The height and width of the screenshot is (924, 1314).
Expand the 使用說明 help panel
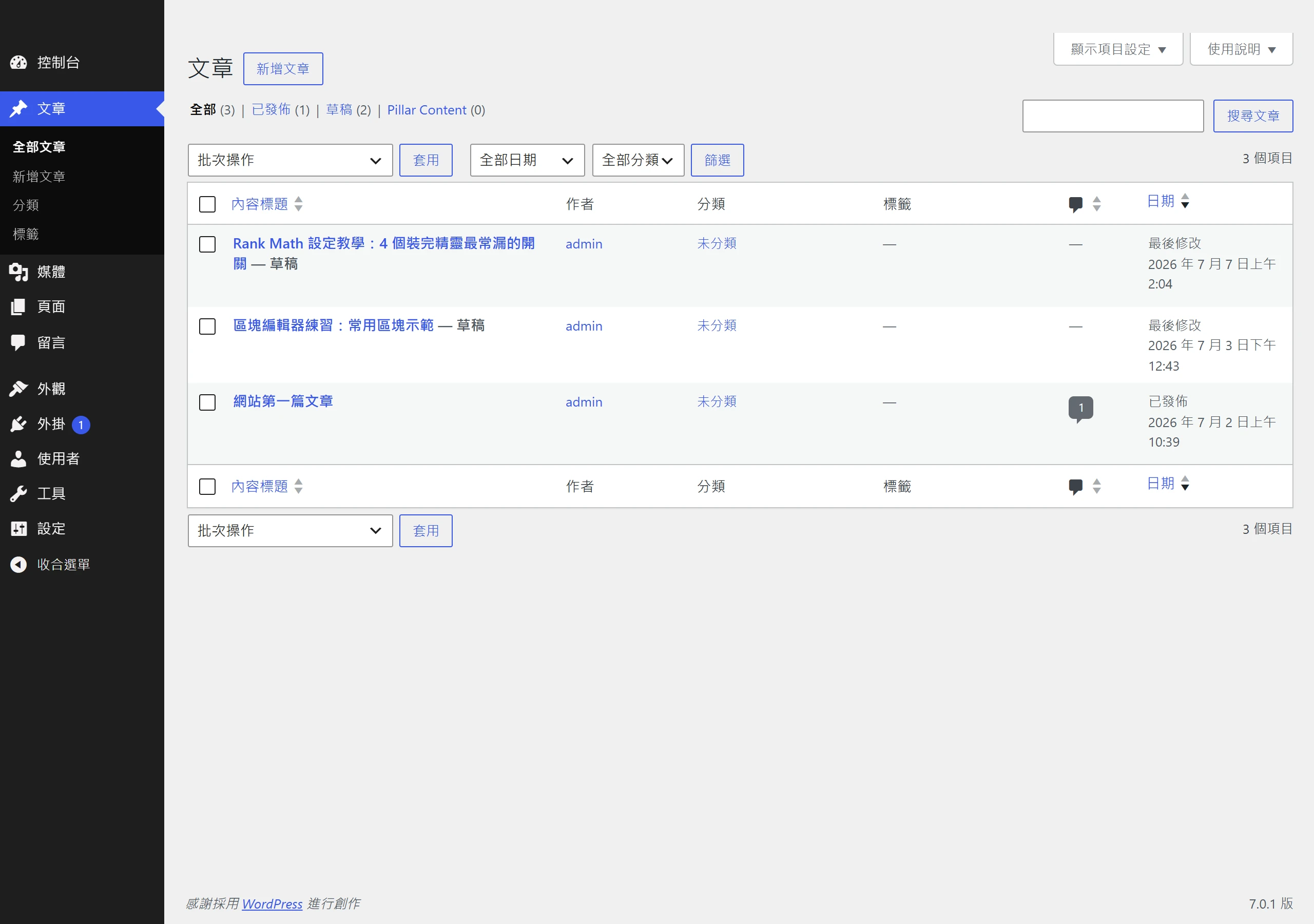point(1241,49)
